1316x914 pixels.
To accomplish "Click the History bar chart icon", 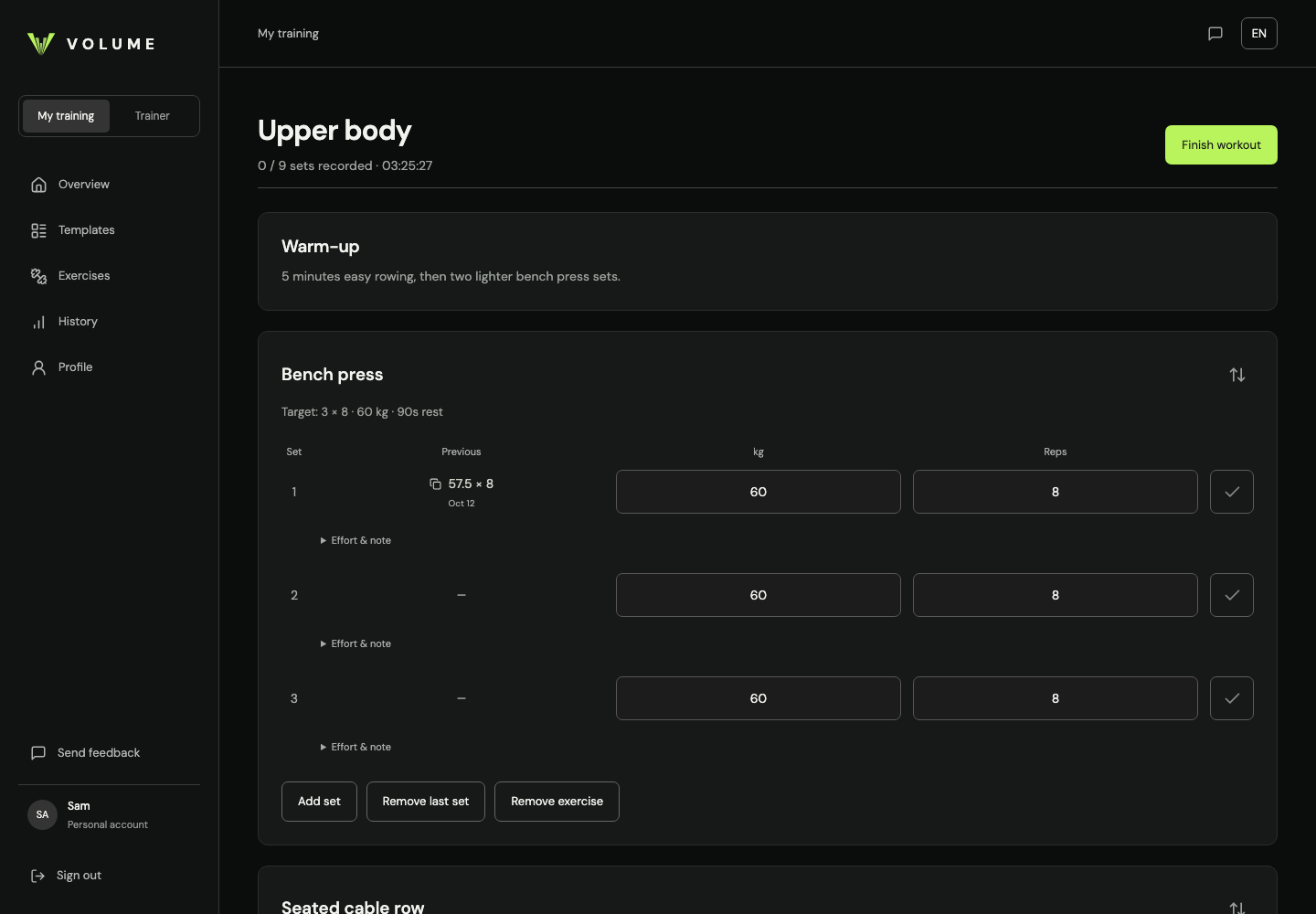I will pyautogui.click(x=38, y=322).
